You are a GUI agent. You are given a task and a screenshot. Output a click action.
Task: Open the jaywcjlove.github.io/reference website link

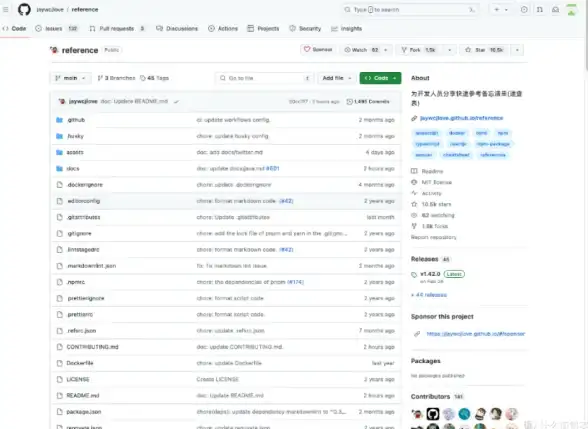462,118
